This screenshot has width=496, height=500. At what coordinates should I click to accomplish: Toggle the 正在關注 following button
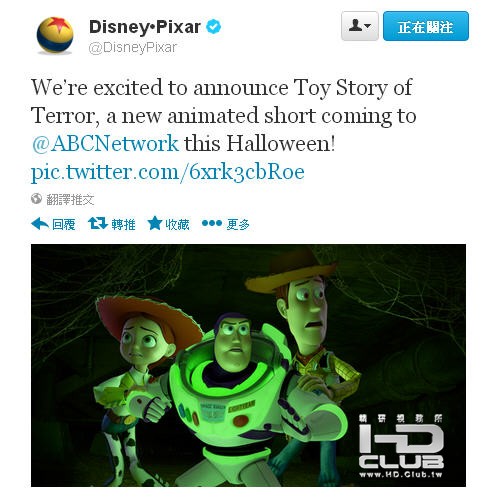(426, 26)
